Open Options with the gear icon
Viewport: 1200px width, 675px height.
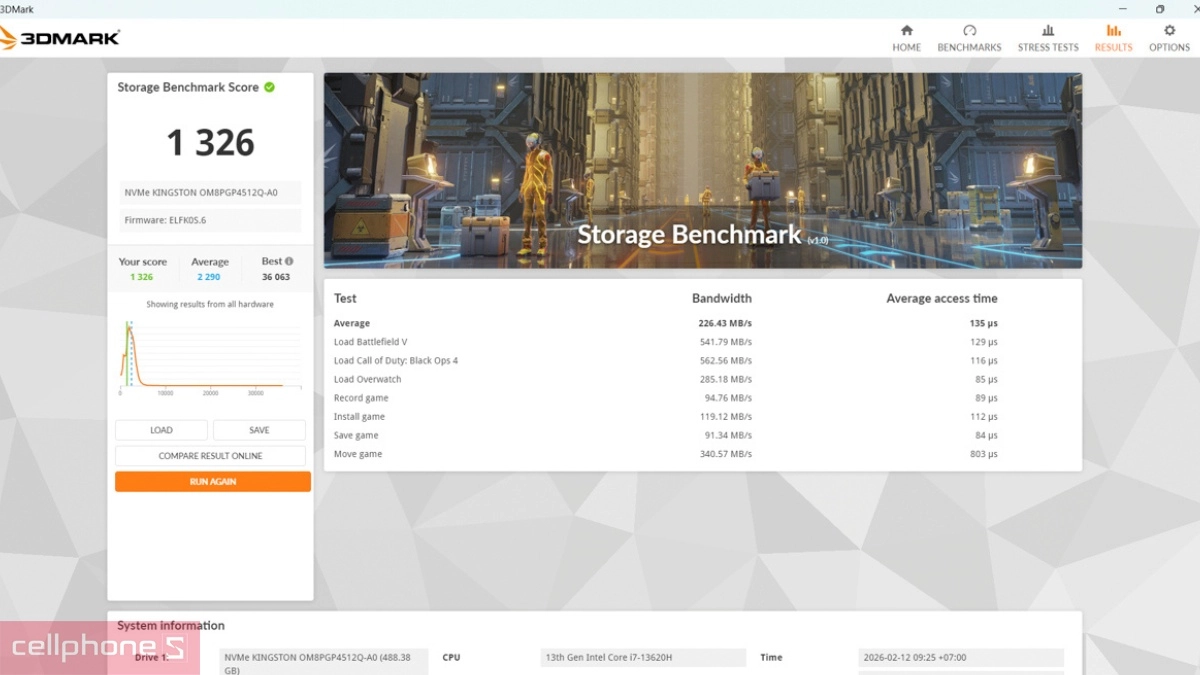click(1169, 31)
